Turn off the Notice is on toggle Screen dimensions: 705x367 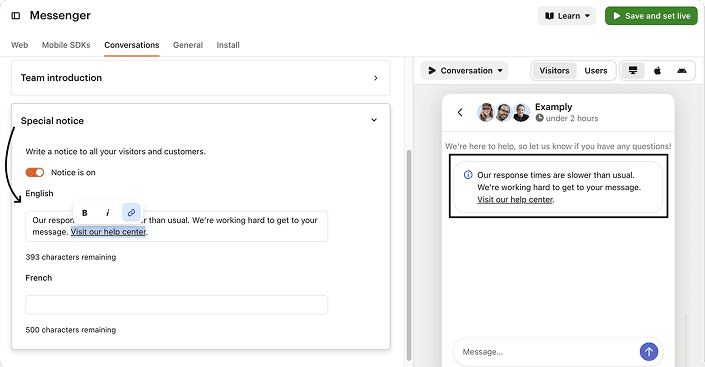tap(35, 172)
